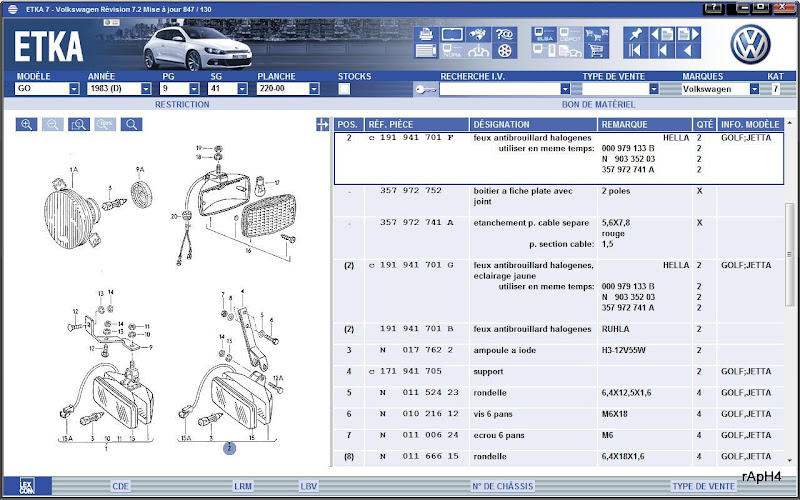Zoom out of the parts illustration

tap(53, 124)
